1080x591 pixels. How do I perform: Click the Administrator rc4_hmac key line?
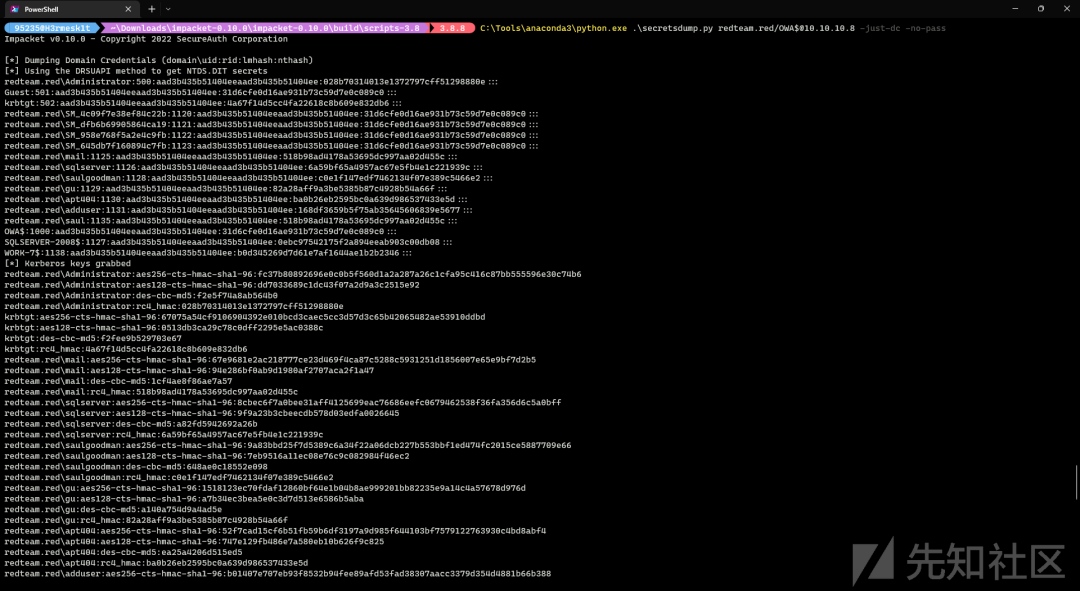click(x=174, y=307)
